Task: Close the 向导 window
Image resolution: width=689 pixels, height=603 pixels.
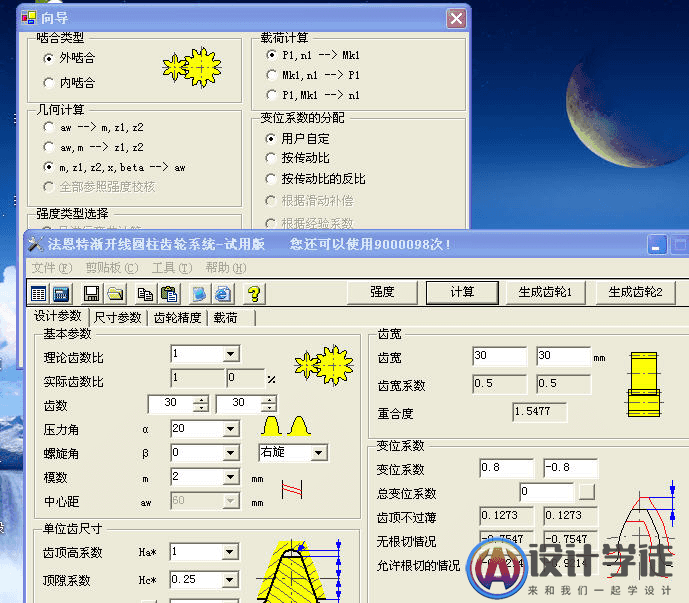Action: pos(457,18)
